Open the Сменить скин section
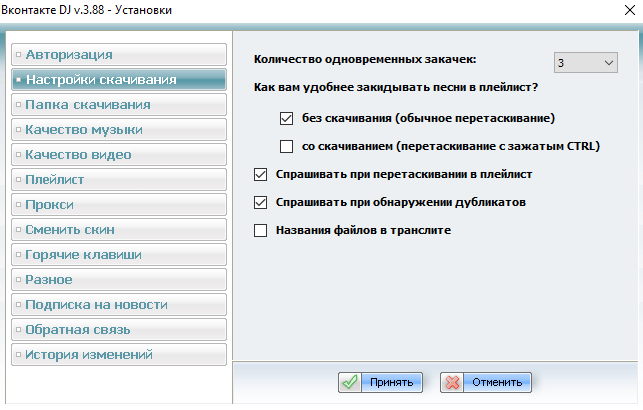This screenshot has height=410, width=643. point(119,230)
